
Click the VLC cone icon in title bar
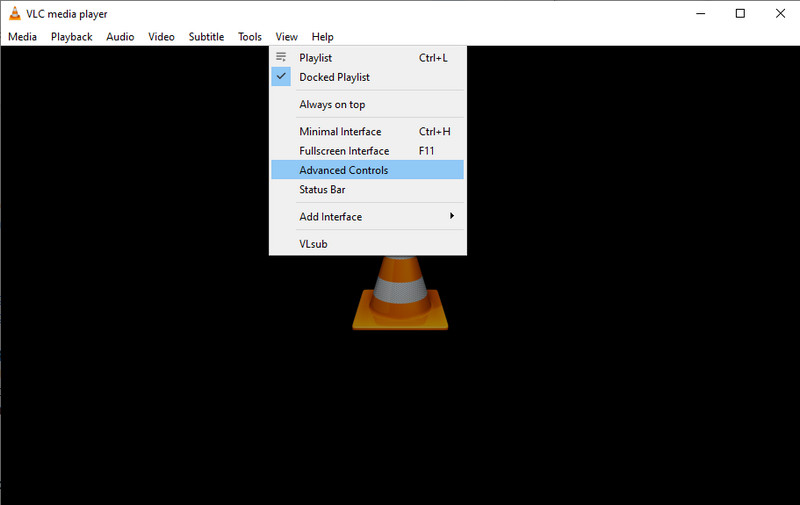(x=15, y=14)
